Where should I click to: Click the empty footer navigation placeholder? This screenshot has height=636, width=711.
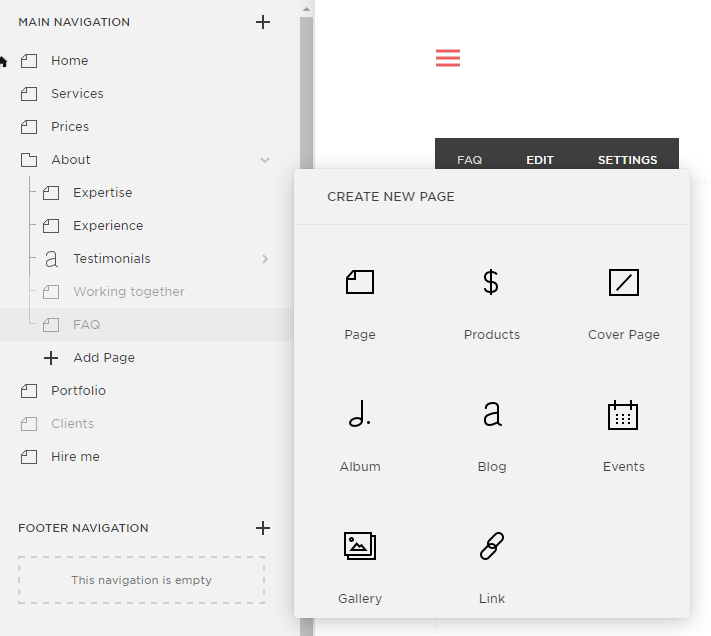pos(141,580)
